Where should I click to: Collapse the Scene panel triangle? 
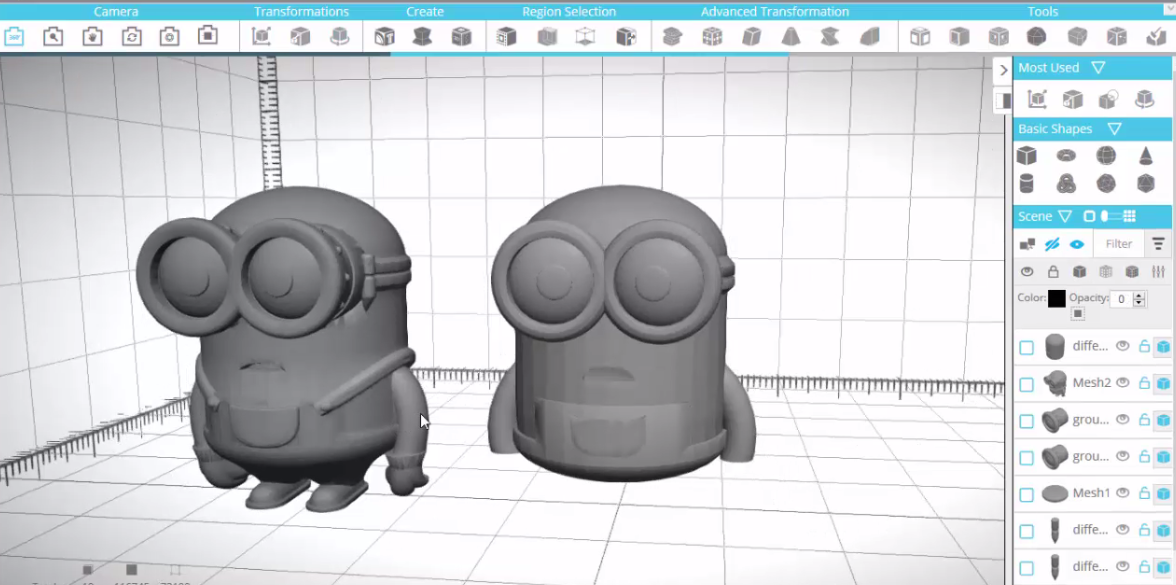tap(1065, 216)
